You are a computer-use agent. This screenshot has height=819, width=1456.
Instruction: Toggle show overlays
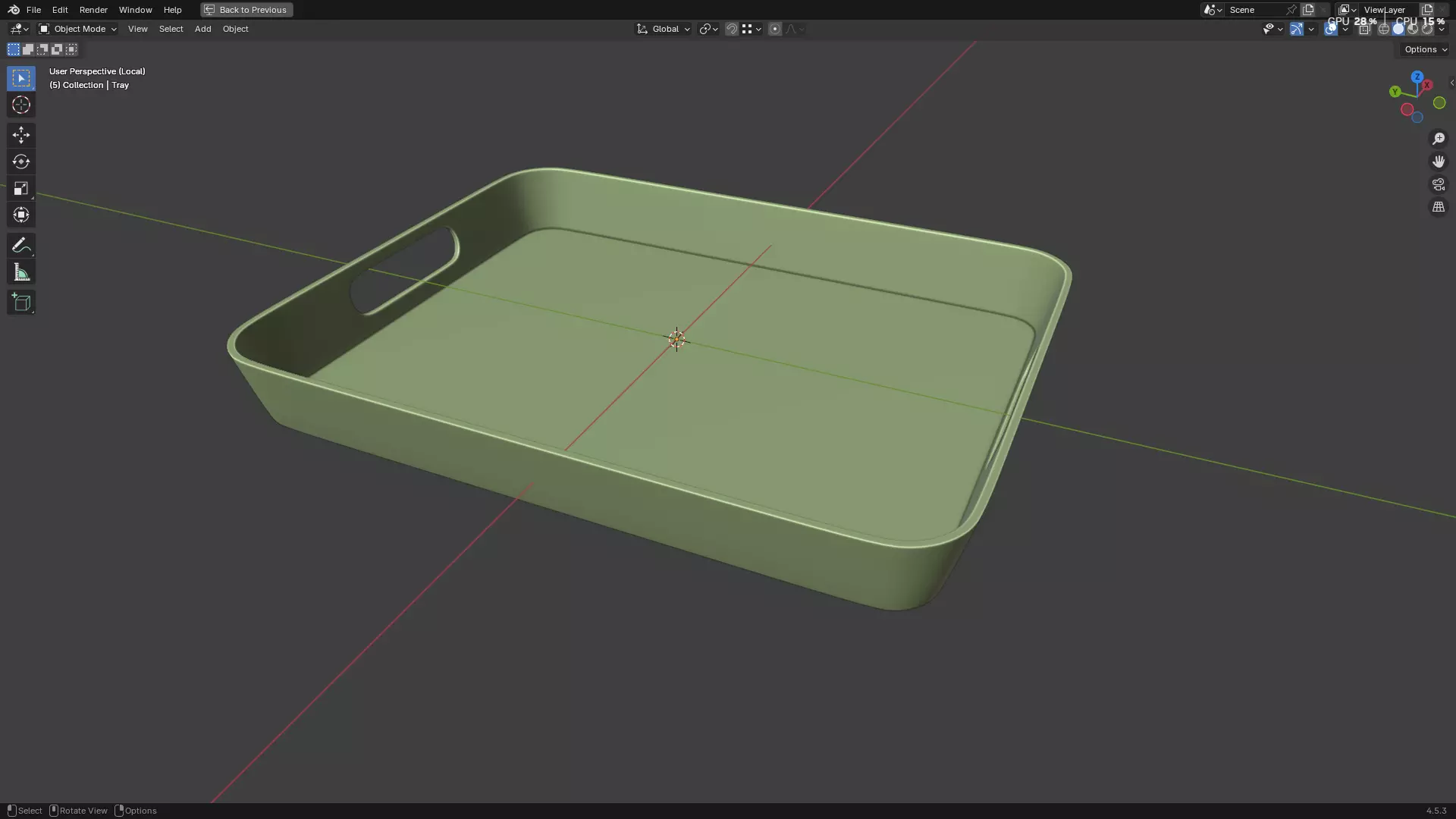[x=1331, y=29]
